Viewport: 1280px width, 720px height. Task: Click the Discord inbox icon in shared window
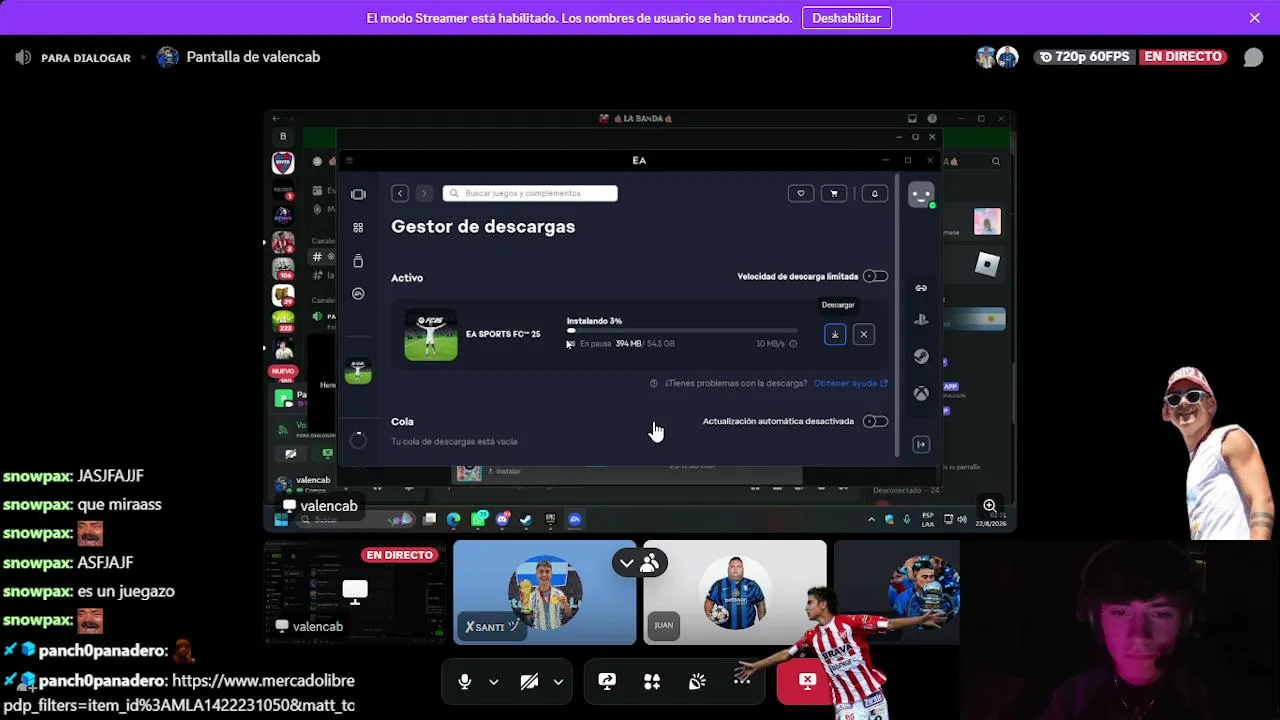point(912,118)
